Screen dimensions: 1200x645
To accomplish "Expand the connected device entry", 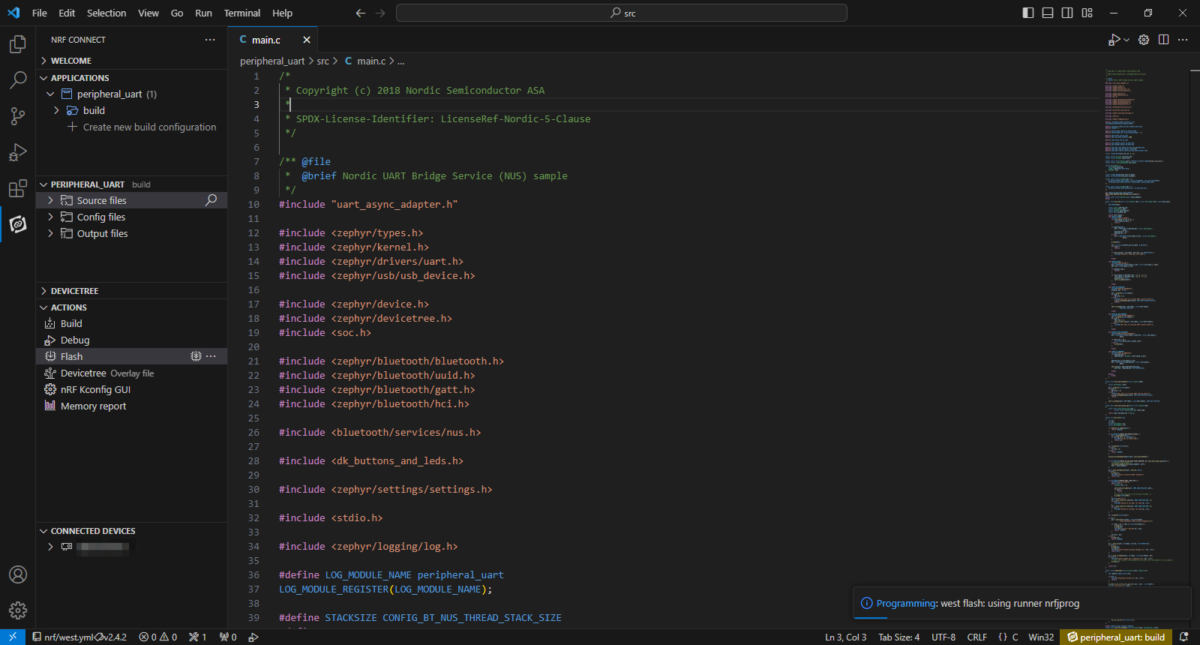I will (x=50, y=547).
